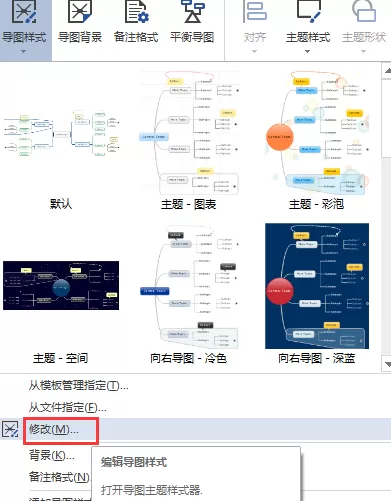Image resolution: width=391 pixels, height=501 pixels.
Task: Click the gallery scrollbar up arrow
Action: [x=387, y=70]
